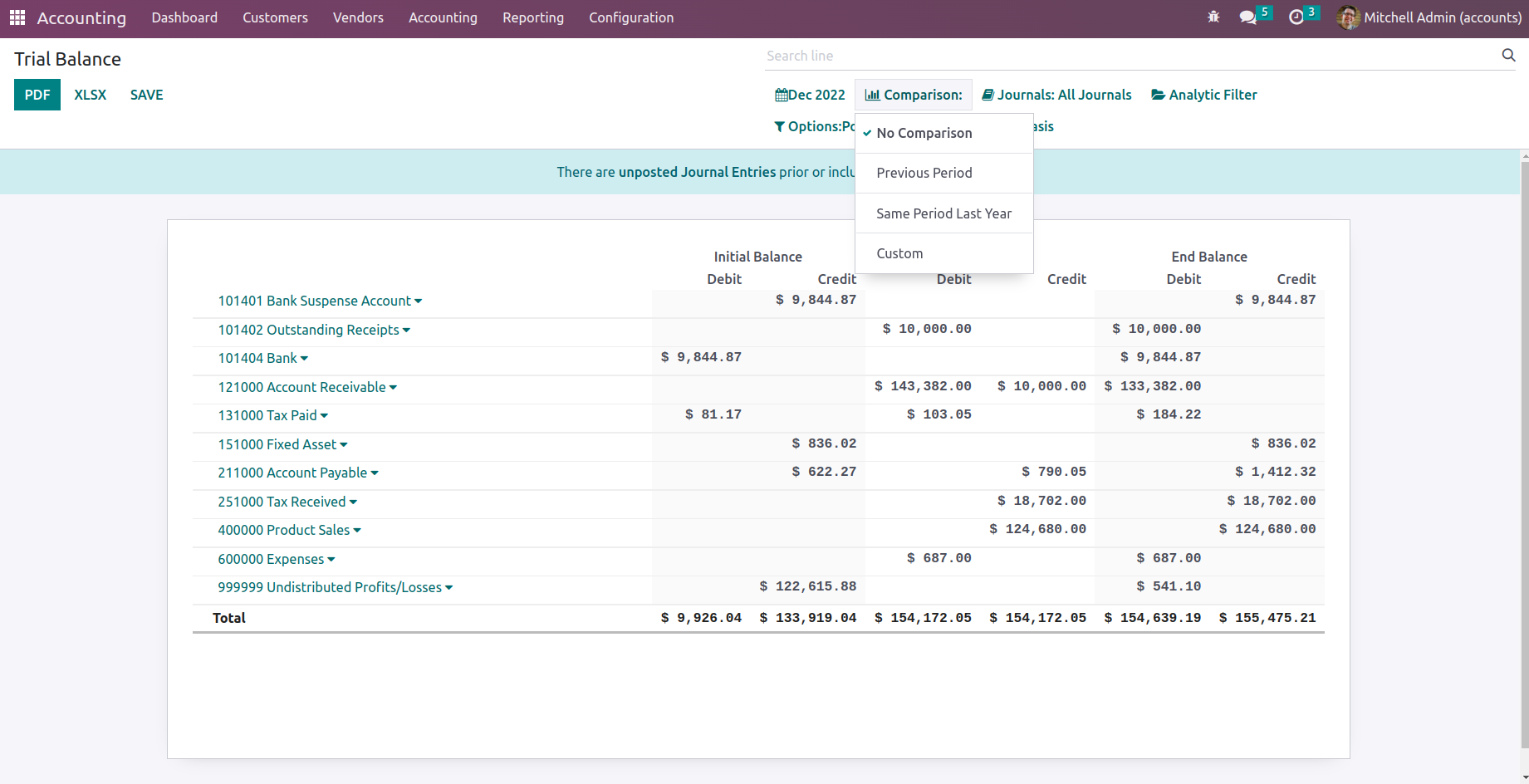Expand 121000 Account Receivable
Viewport: 1529px width, 784px height.
pyautogui.click(x=307, y=387)
